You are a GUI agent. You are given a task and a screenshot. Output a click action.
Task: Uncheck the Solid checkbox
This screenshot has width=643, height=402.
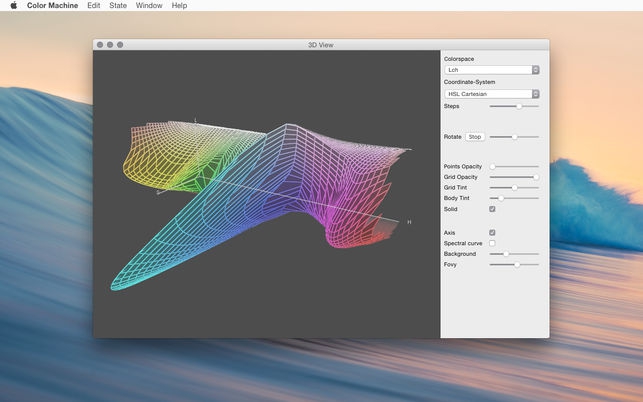click(x=492, y=209)
